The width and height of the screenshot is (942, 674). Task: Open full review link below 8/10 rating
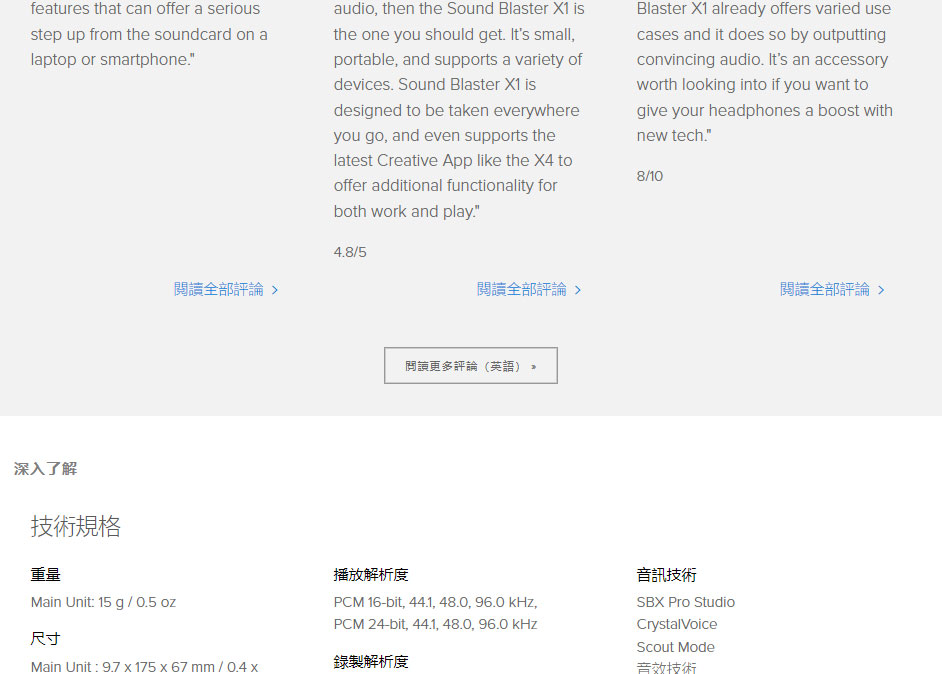832,290
